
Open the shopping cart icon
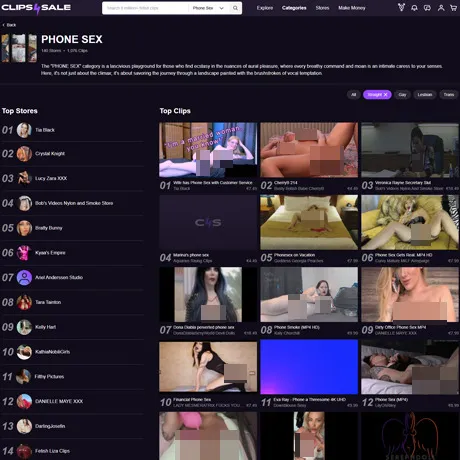coord(453,8)
